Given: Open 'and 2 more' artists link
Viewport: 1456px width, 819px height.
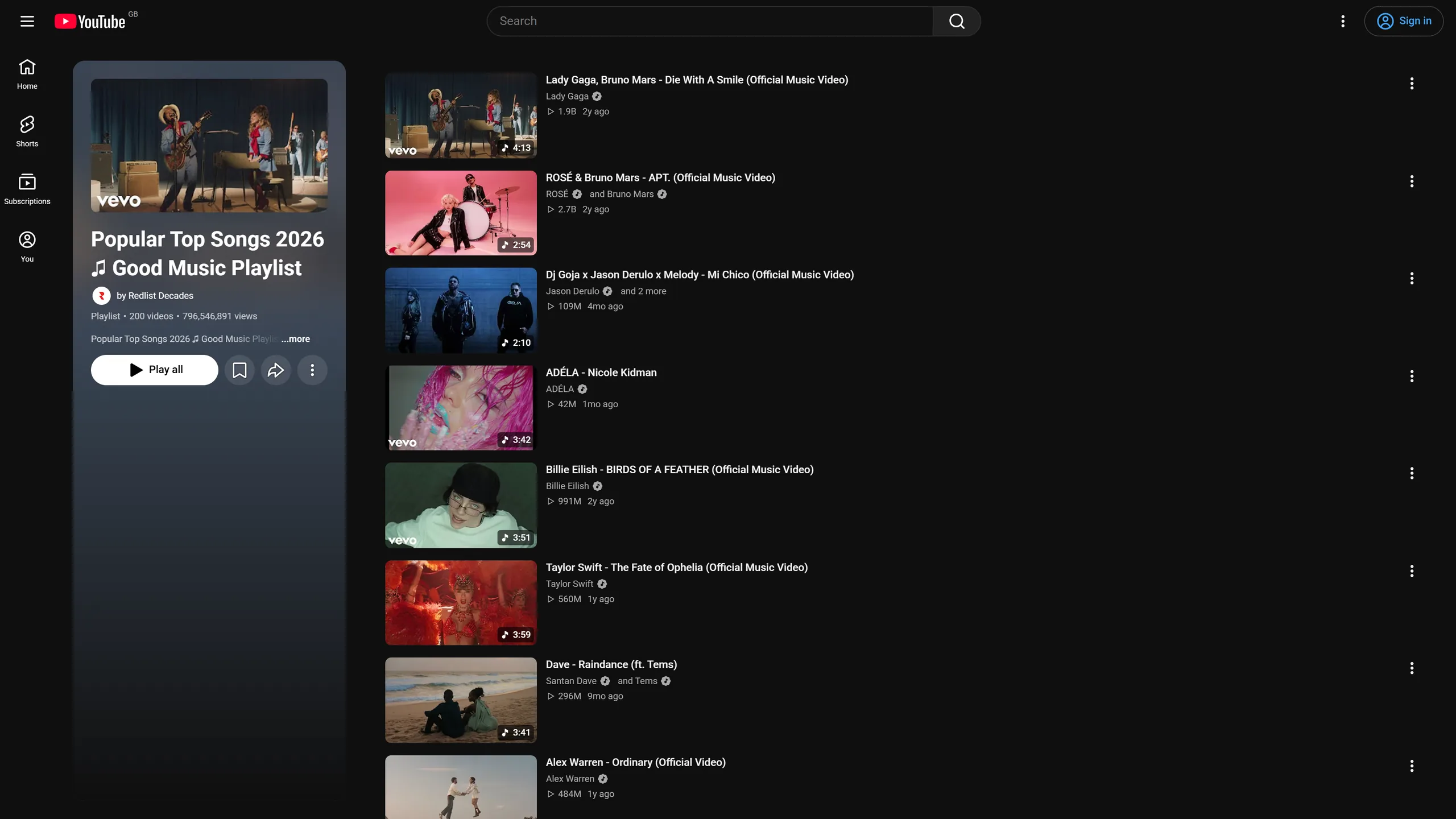Looking at the screenshot, I should coord(643,291).
